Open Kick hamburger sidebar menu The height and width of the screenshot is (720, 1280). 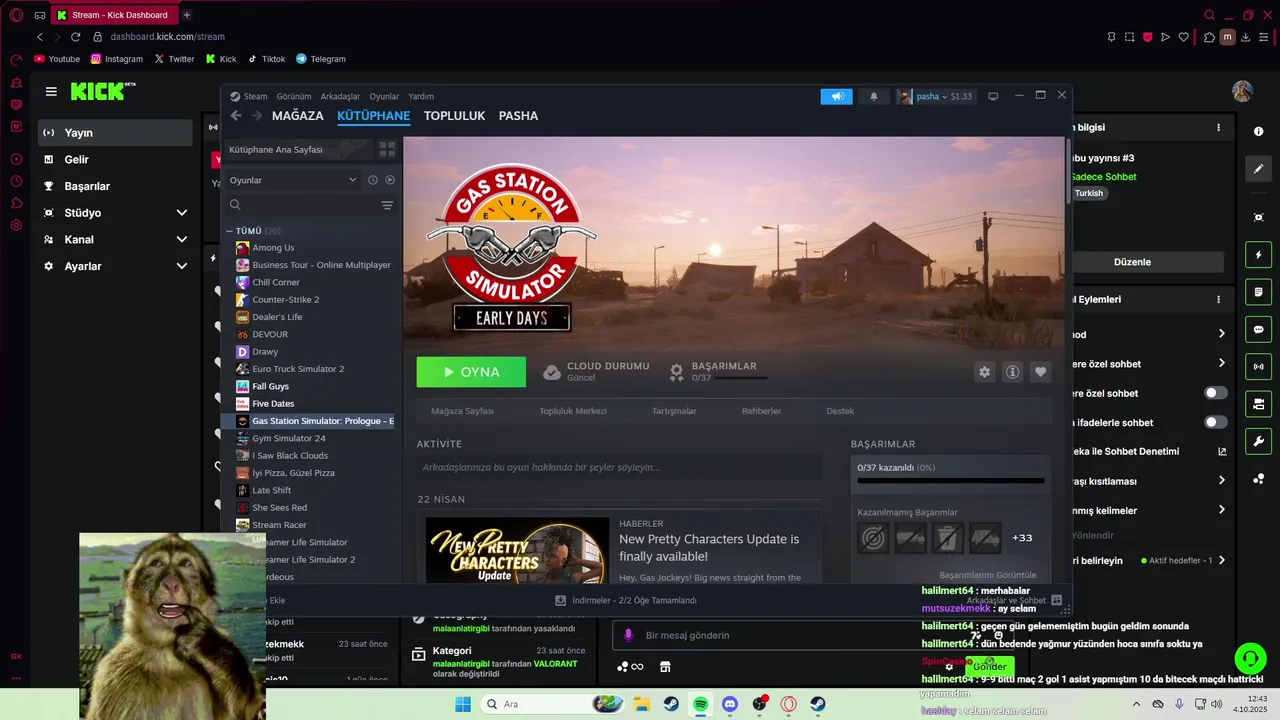point(51,91)
